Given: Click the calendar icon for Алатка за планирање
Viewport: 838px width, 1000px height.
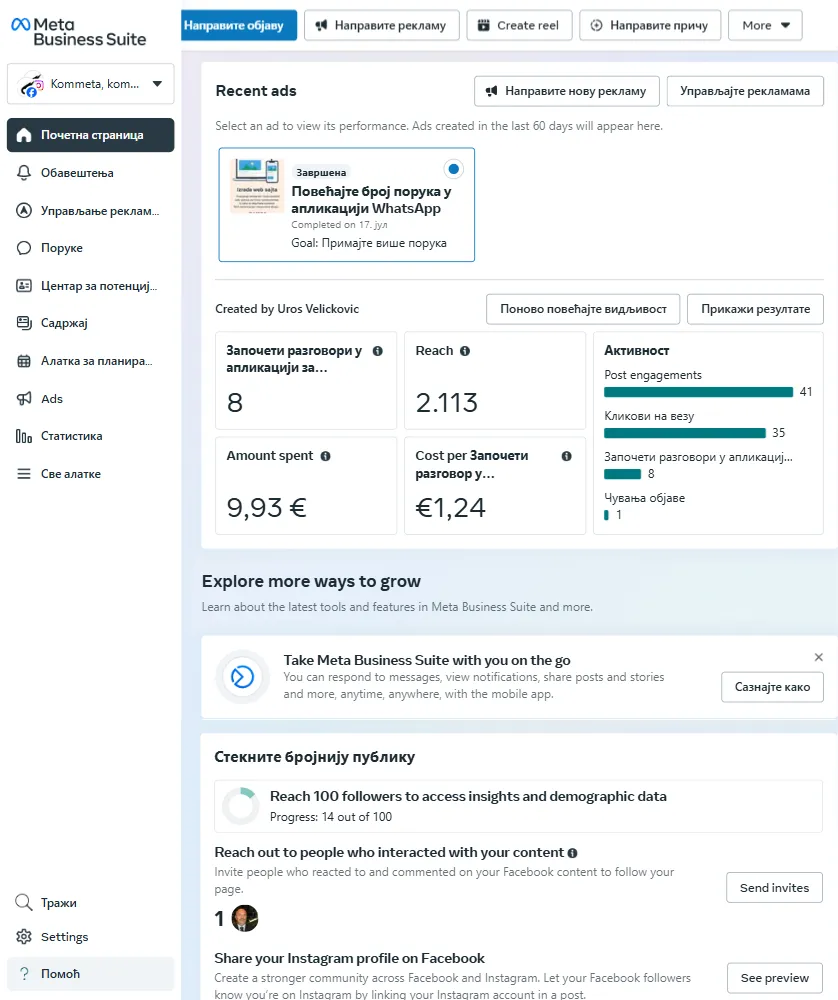Looking at the screenshot, I should (24, 361).
